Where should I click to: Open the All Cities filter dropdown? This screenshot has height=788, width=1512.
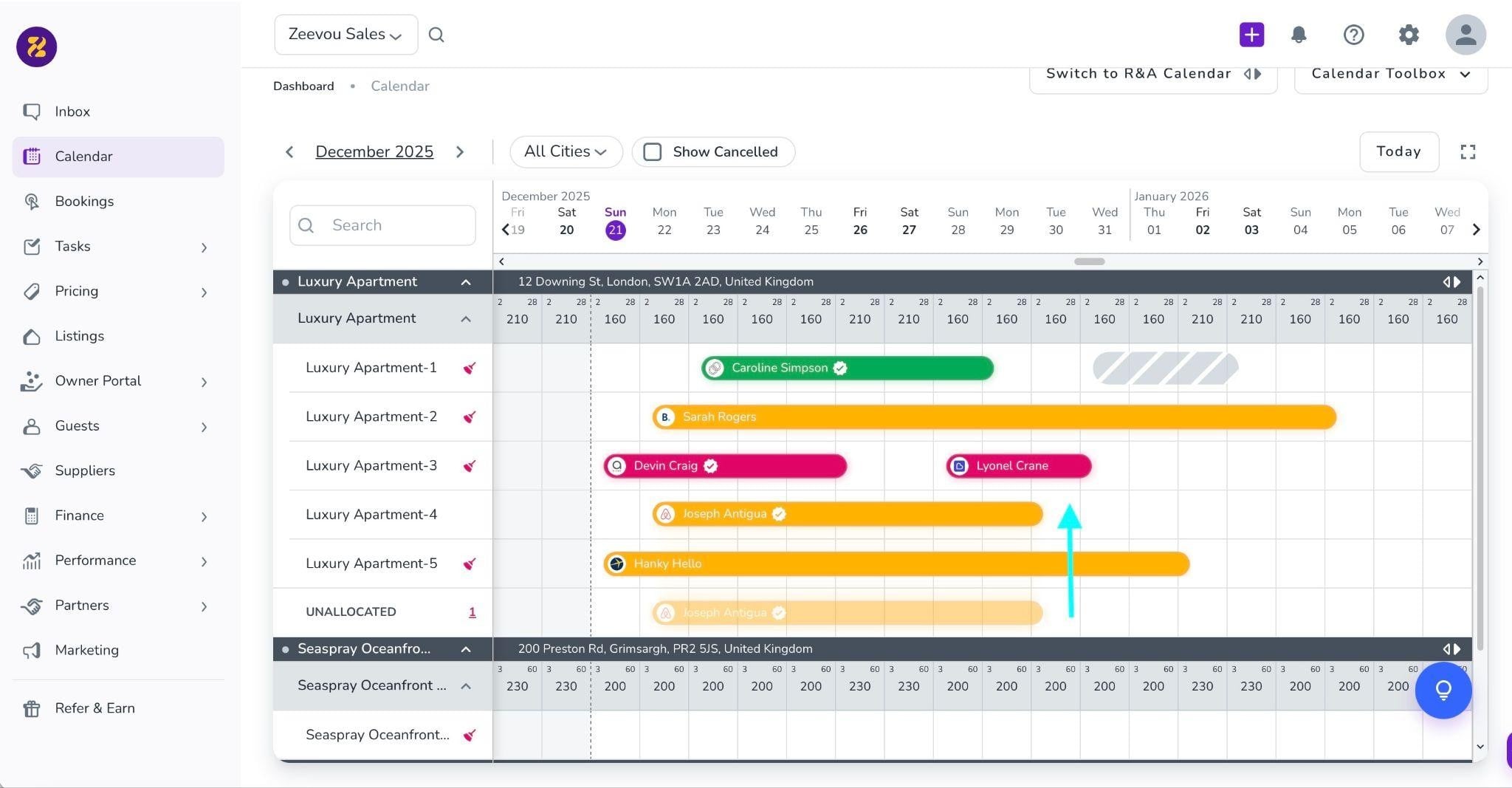[x=566, y=152]
